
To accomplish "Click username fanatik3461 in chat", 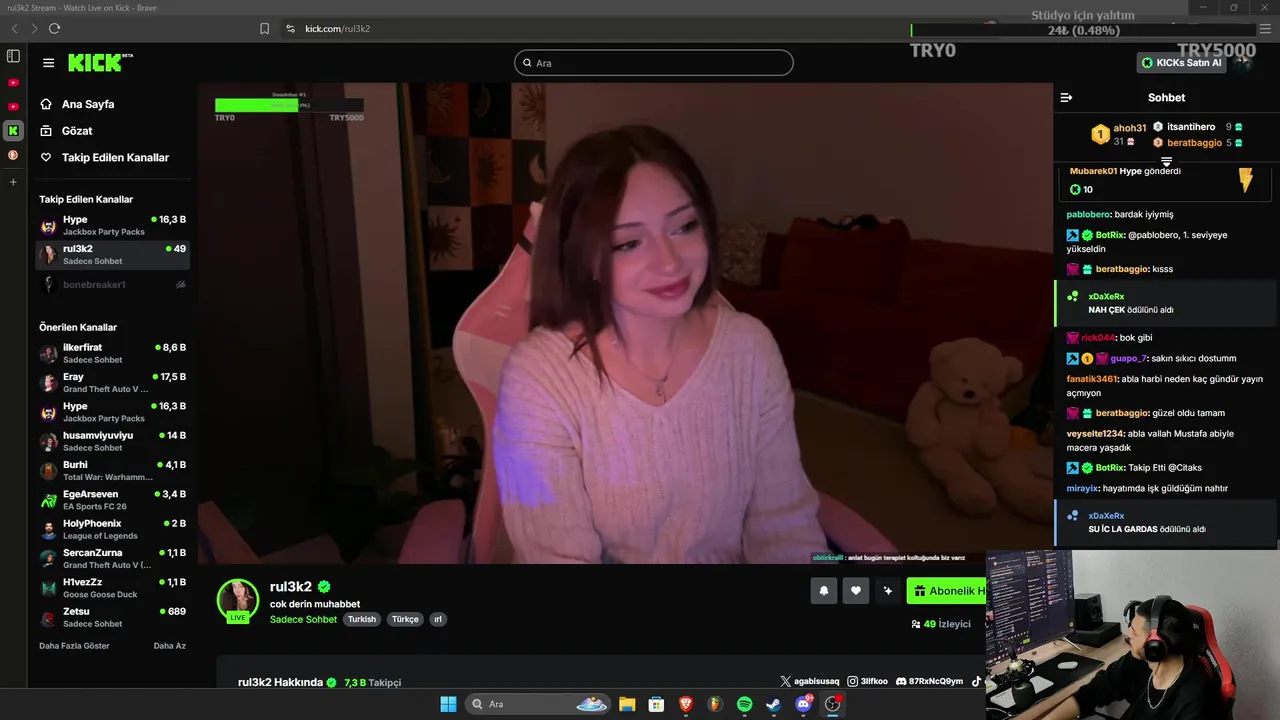I will (x=1092, y=379).
